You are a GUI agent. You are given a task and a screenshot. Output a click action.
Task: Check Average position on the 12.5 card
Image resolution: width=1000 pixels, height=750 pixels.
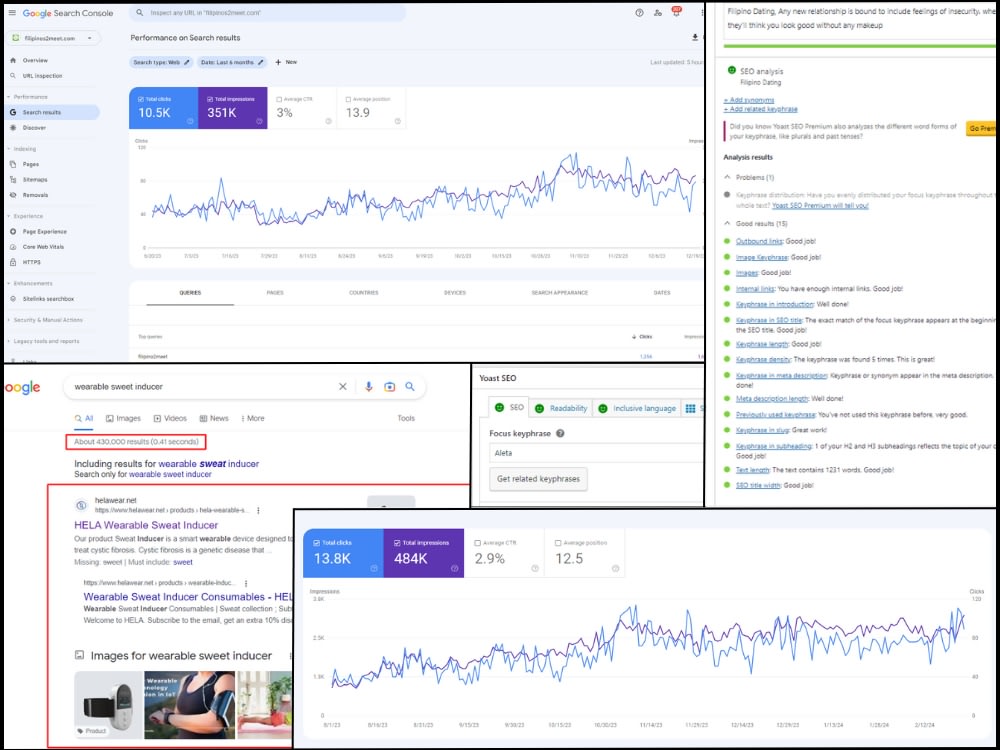(558, 543)
